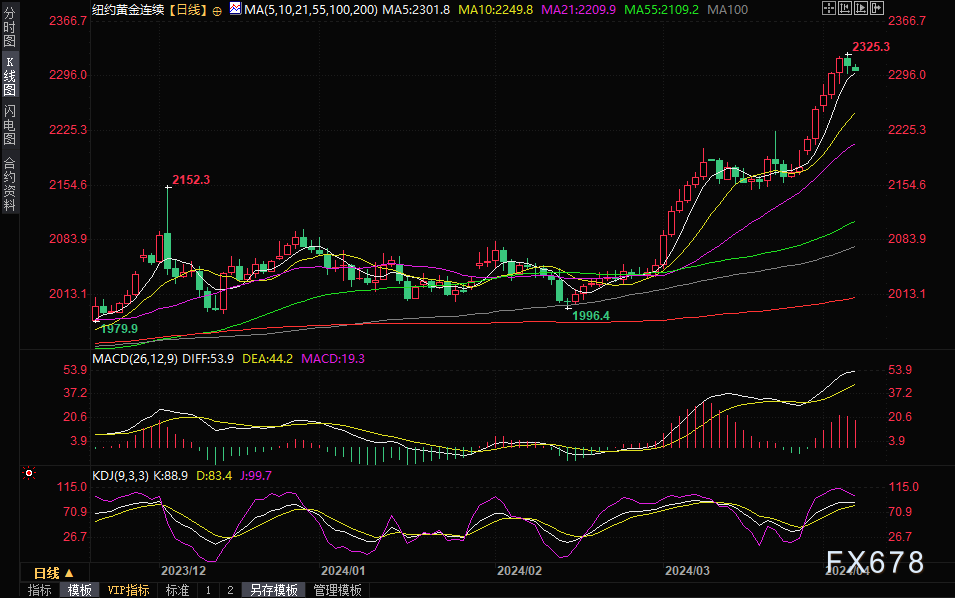Viewport: 955px width, 598px height.
Task: Switch to the 模板 tab at bottom
Action: click(80, 590)
